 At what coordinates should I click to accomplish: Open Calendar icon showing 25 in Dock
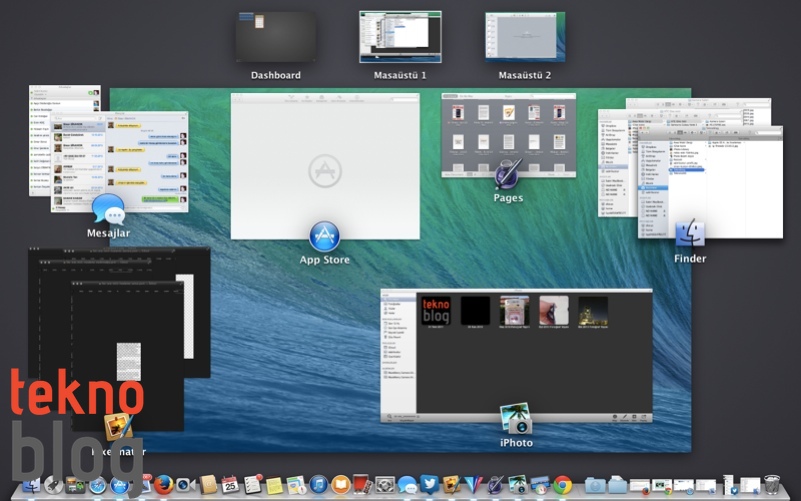click(230, 485)
